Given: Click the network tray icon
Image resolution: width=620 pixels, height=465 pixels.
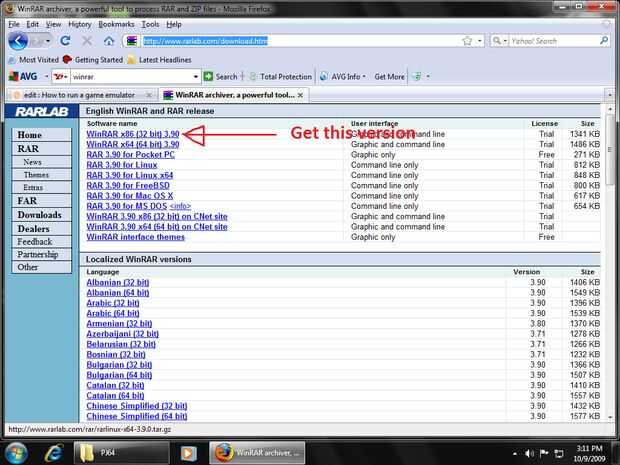Looking at the screenshot, I should click(x=559, y=453).
